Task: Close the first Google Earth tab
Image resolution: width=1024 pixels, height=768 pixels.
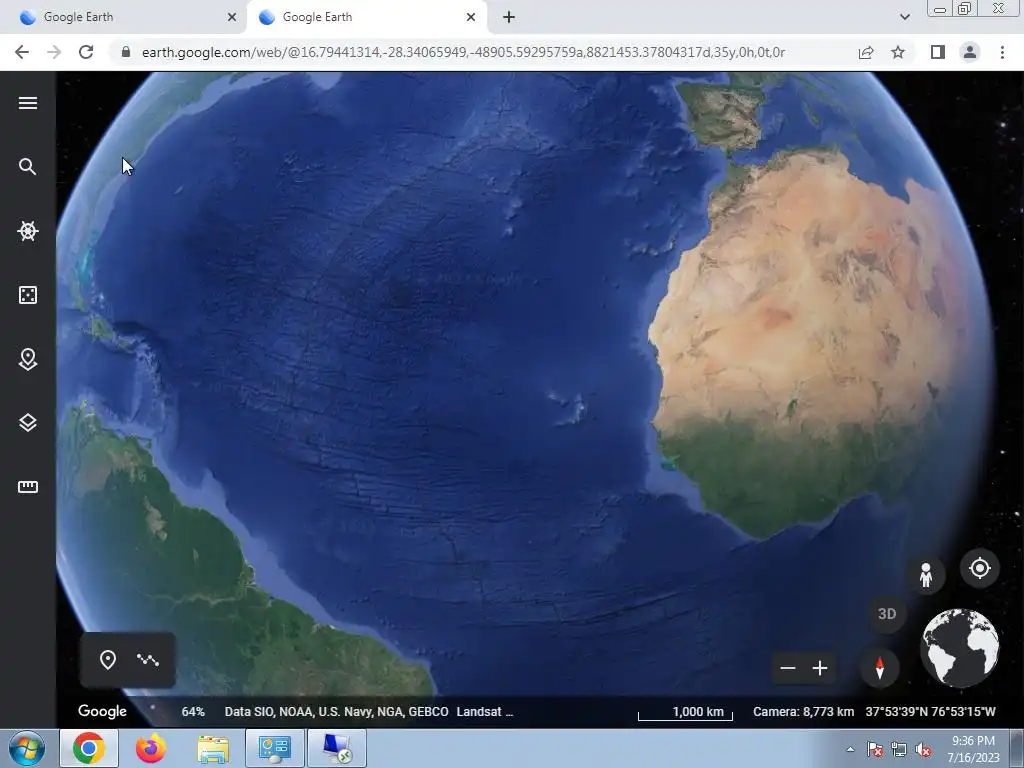Action: point(232,17)
